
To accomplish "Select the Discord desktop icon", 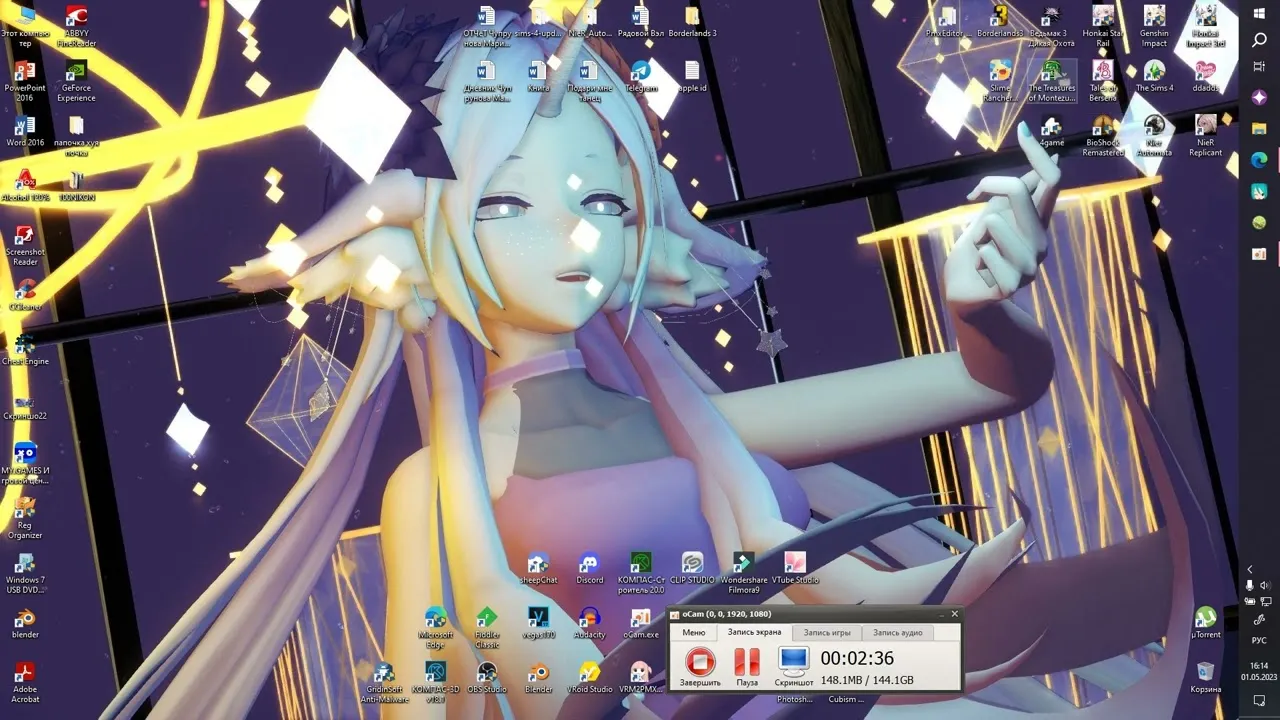I will click(x=590, y=569).
